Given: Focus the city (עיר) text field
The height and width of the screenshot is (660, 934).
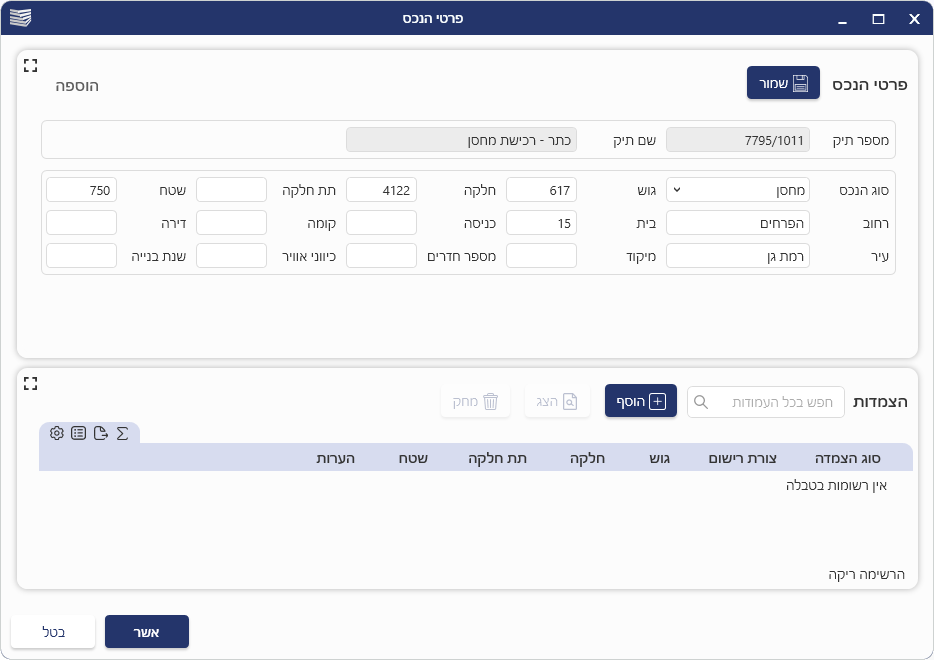Looking at the screenshot, I should tap(738, 256).
